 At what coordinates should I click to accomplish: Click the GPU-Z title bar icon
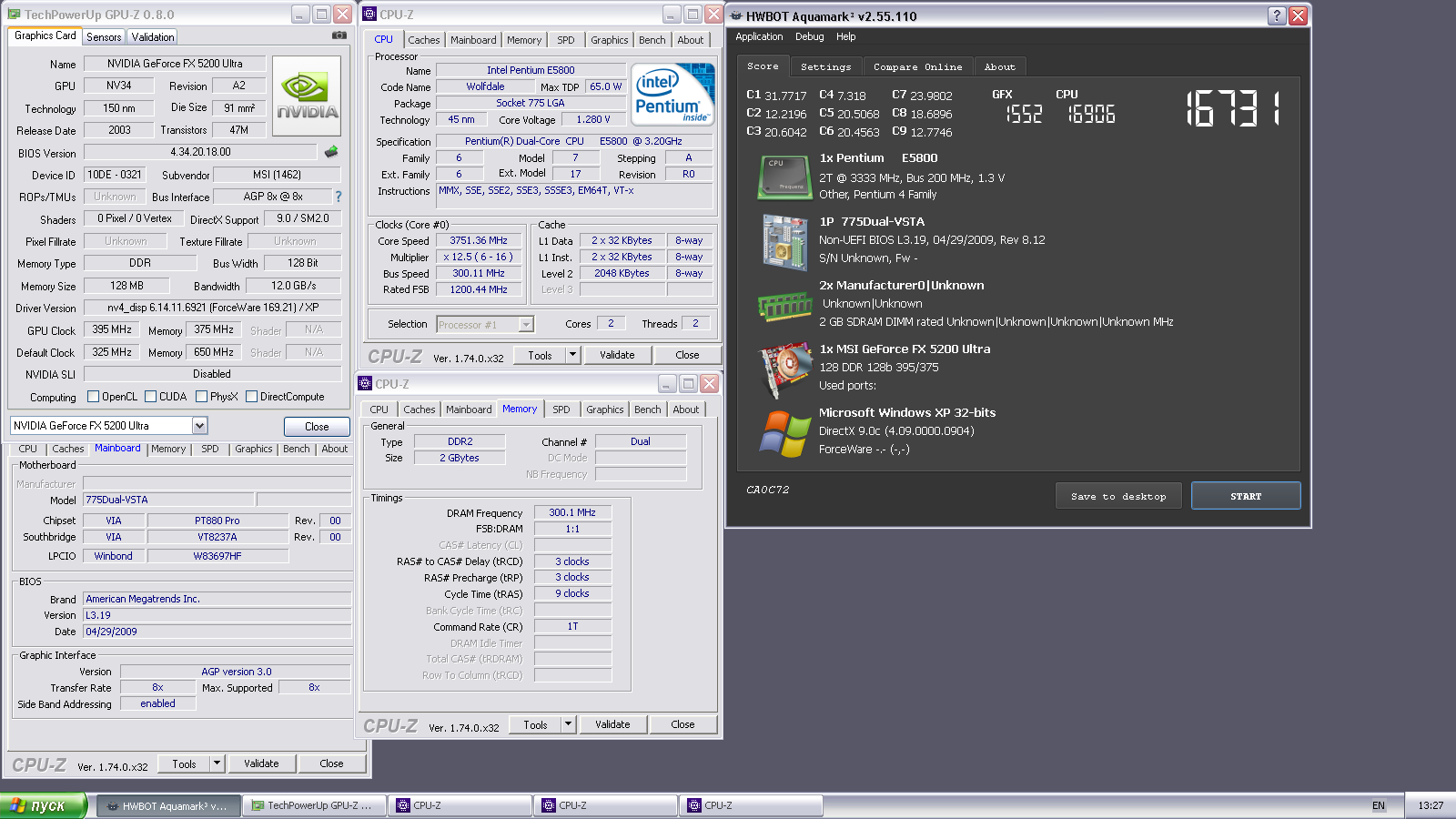click(x=13, y=15)
